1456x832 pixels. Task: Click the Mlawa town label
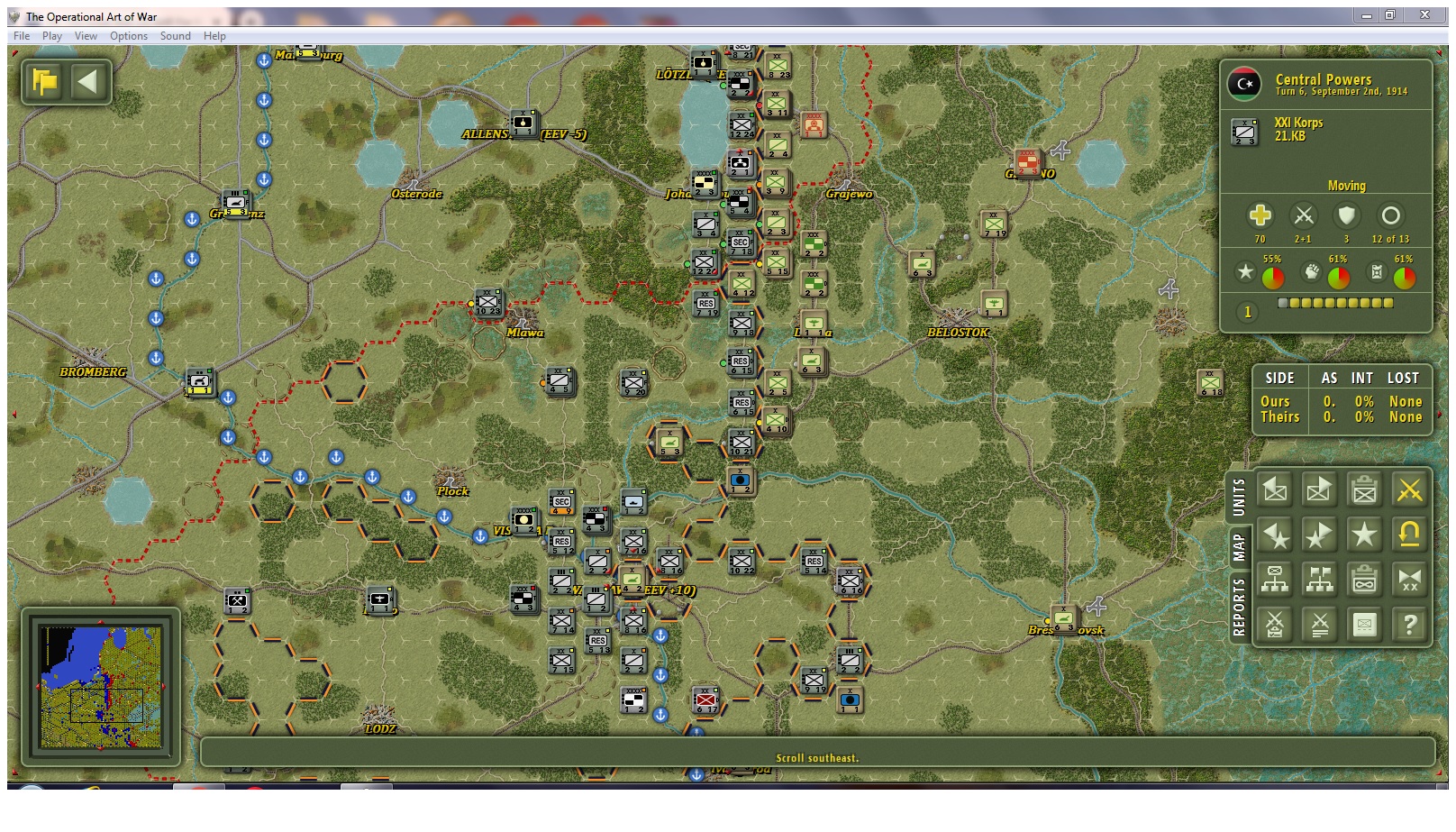point(524,333)
